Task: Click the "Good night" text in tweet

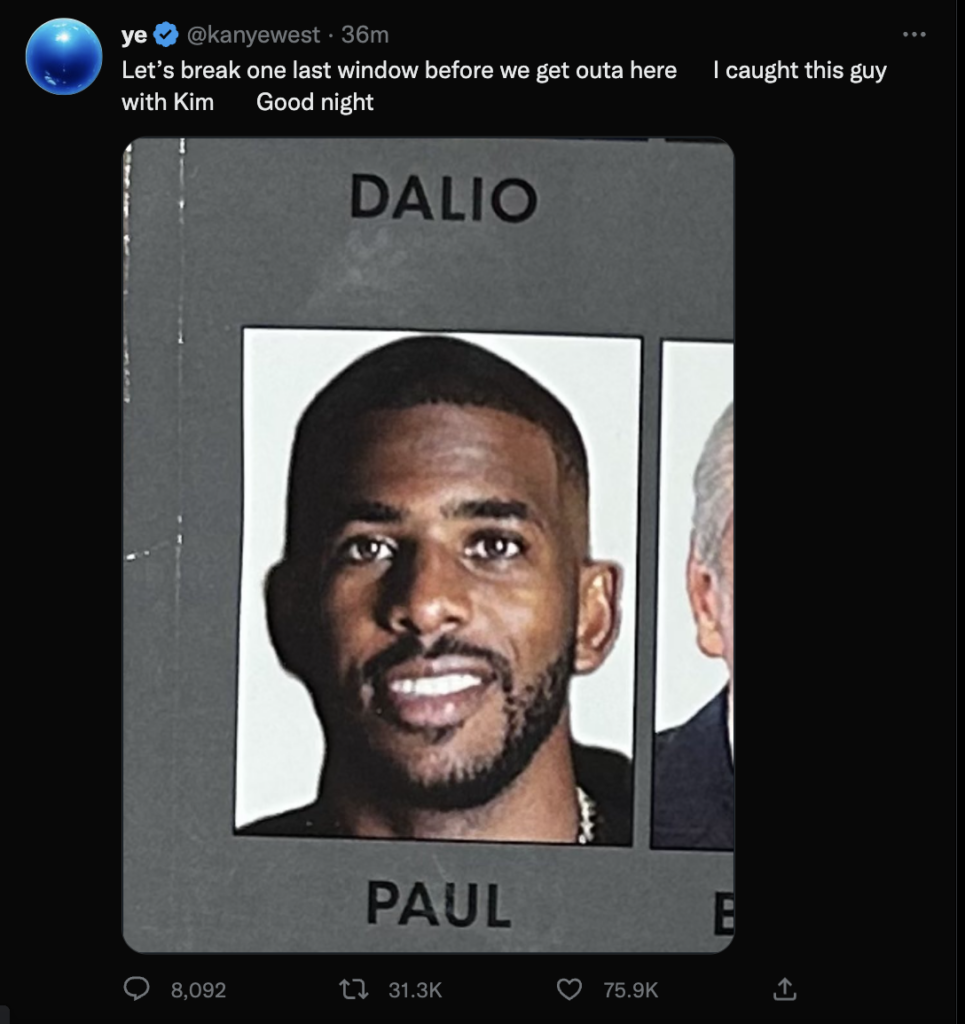Action: (315, 103)
